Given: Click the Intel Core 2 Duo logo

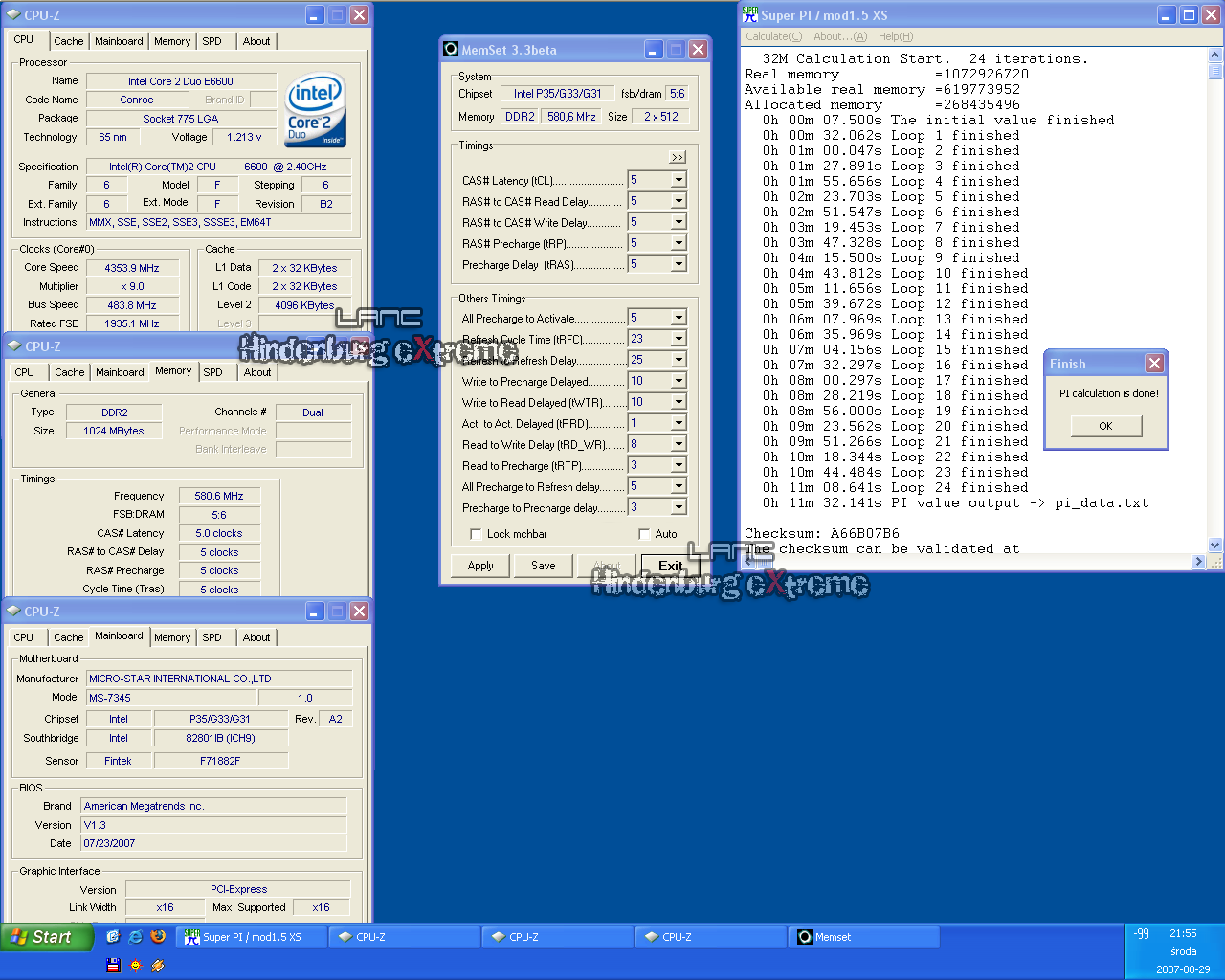Looking at the screenshot, I should [x=317, y=109].
